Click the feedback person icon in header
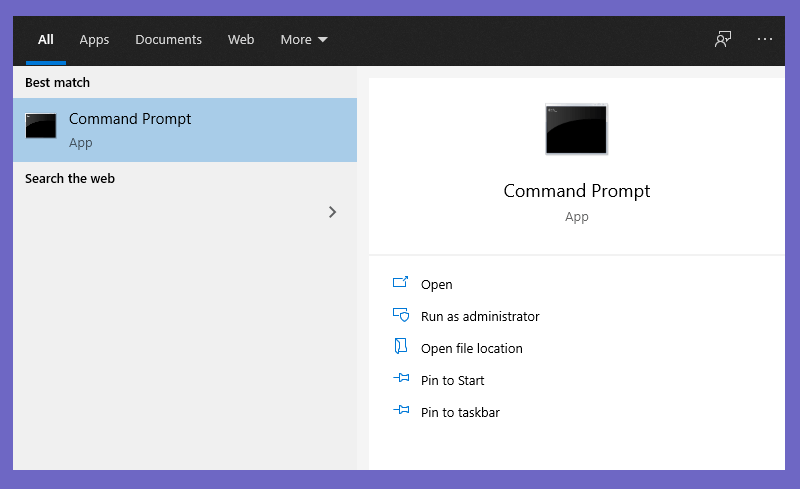The image size is (800, 489). coord(722,39)
